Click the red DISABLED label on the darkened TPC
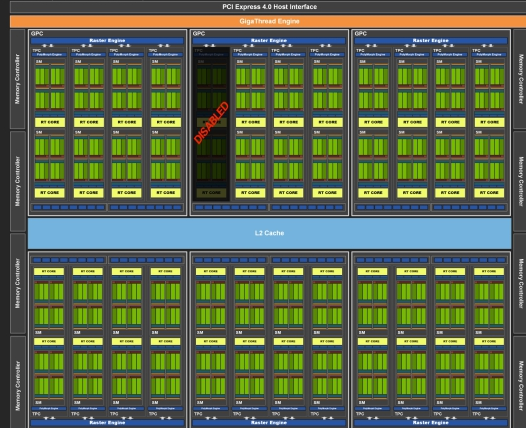Viewport: 526px width, 428px height. point(212,123)
